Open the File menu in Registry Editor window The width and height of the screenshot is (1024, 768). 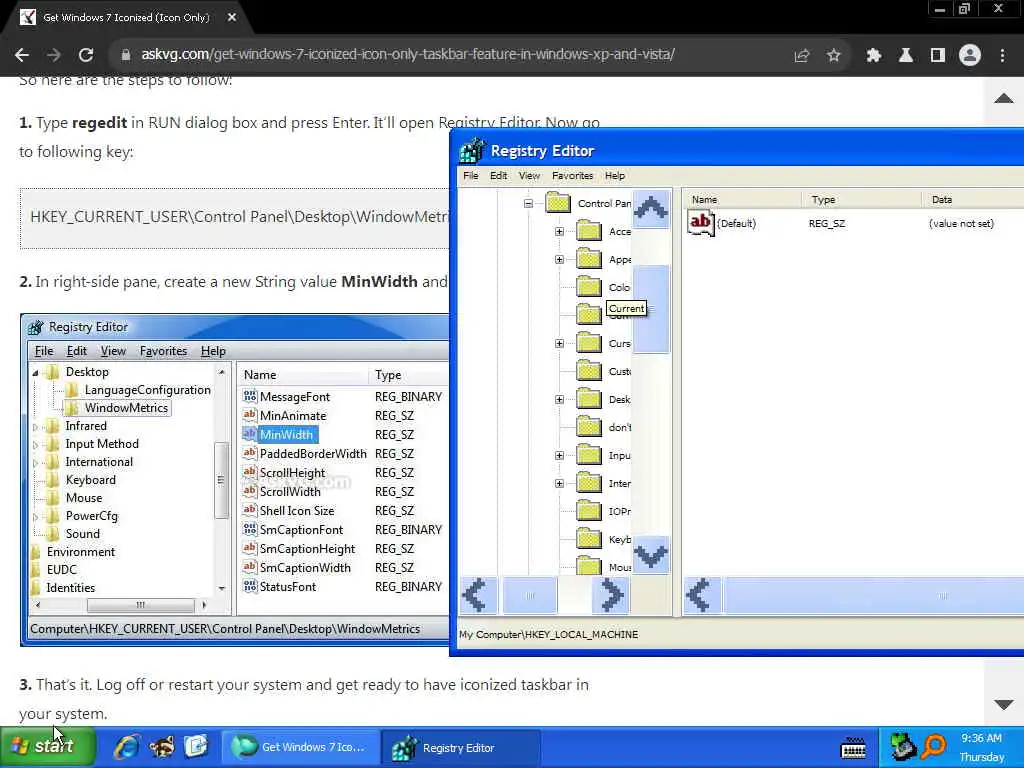coord(470,176)
